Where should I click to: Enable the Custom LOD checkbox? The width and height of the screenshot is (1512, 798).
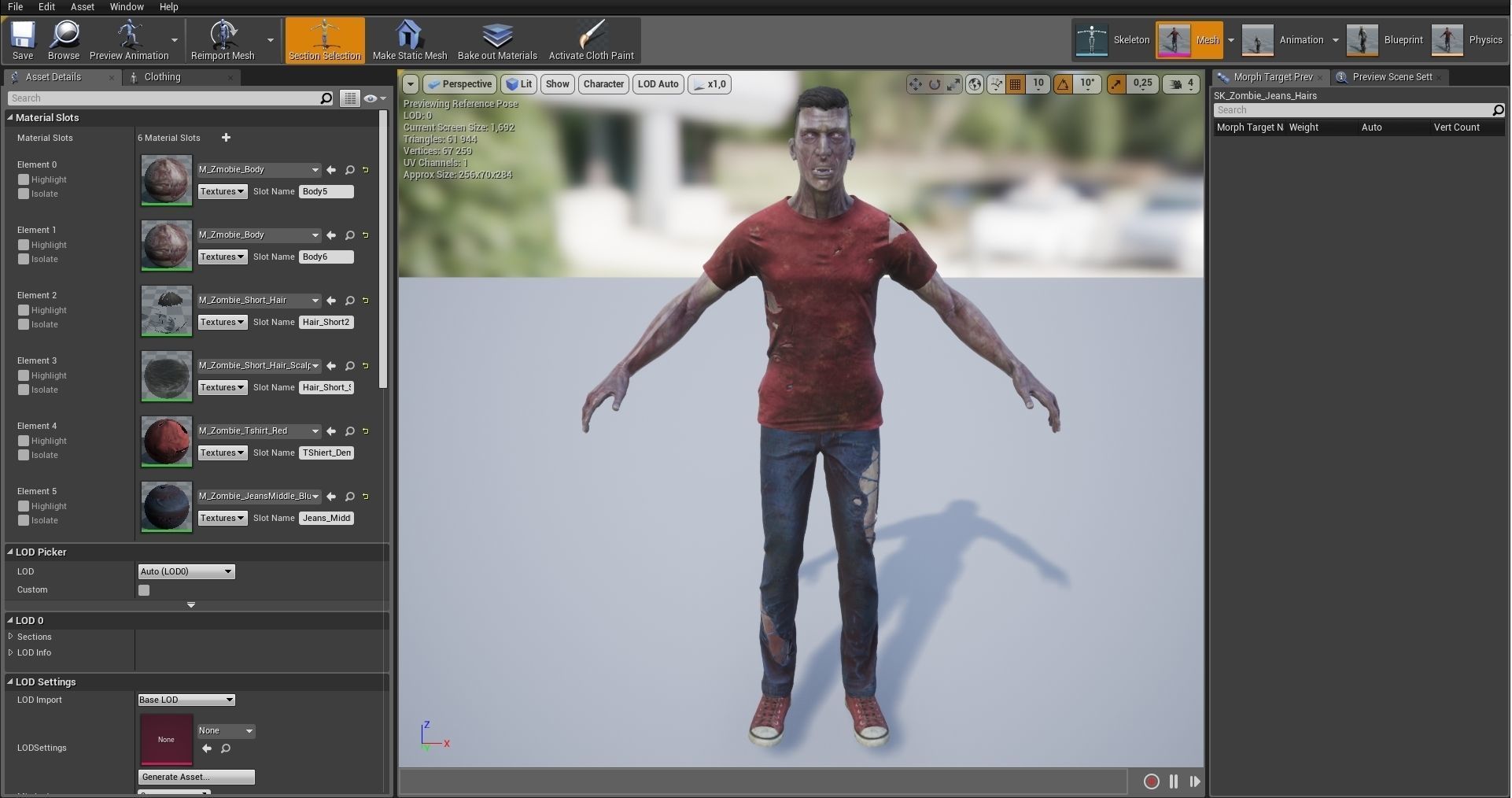144,590
